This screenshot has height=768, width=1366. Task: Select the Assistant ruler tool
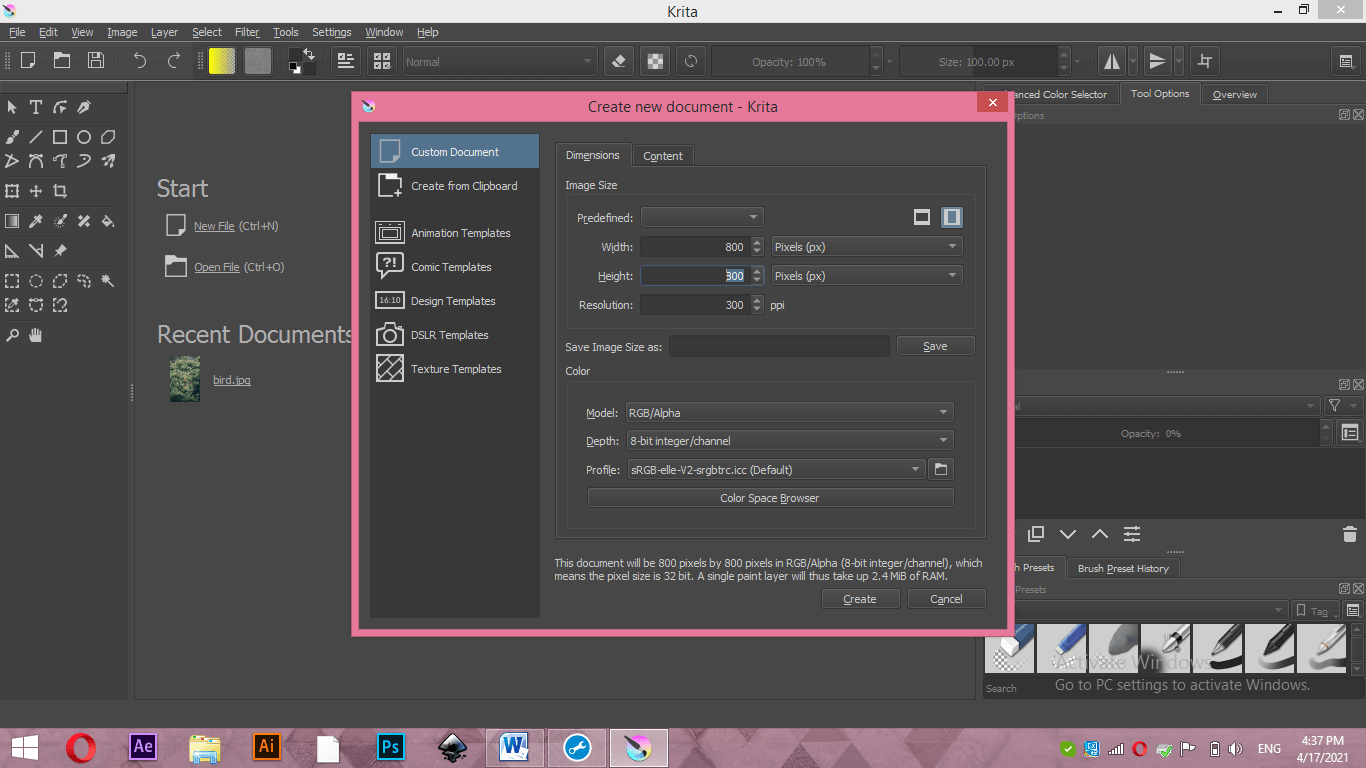pyautogui.click(x=12, y=251)
